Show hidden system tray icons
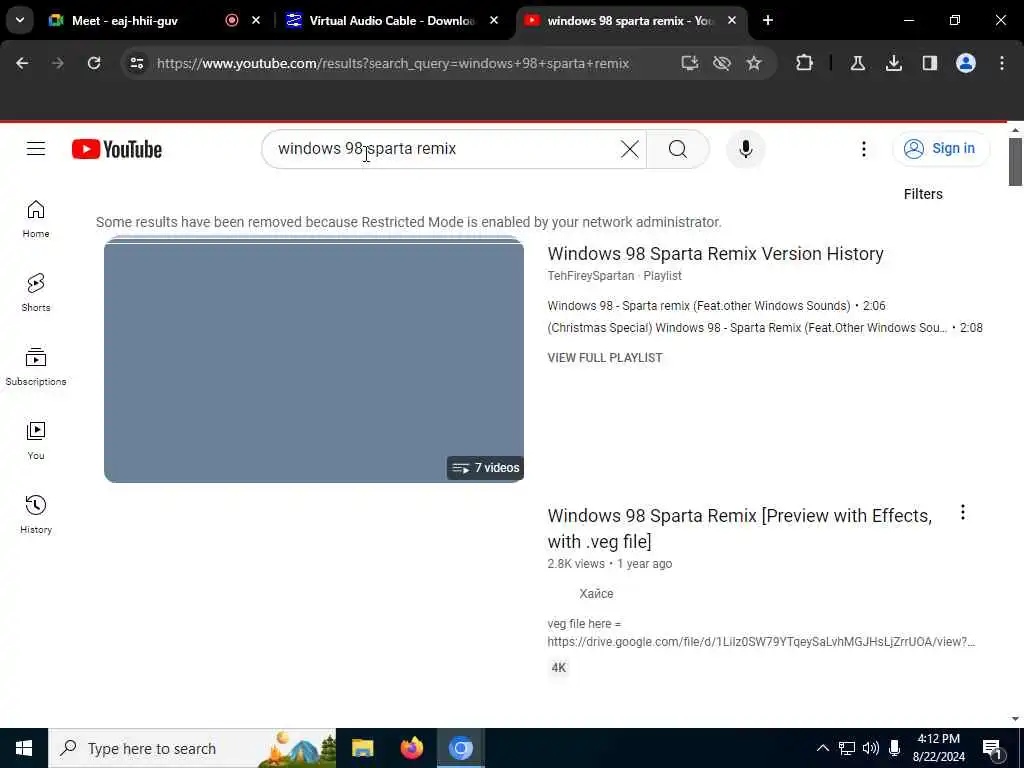 pyautogui.click(x=823, y=748)
